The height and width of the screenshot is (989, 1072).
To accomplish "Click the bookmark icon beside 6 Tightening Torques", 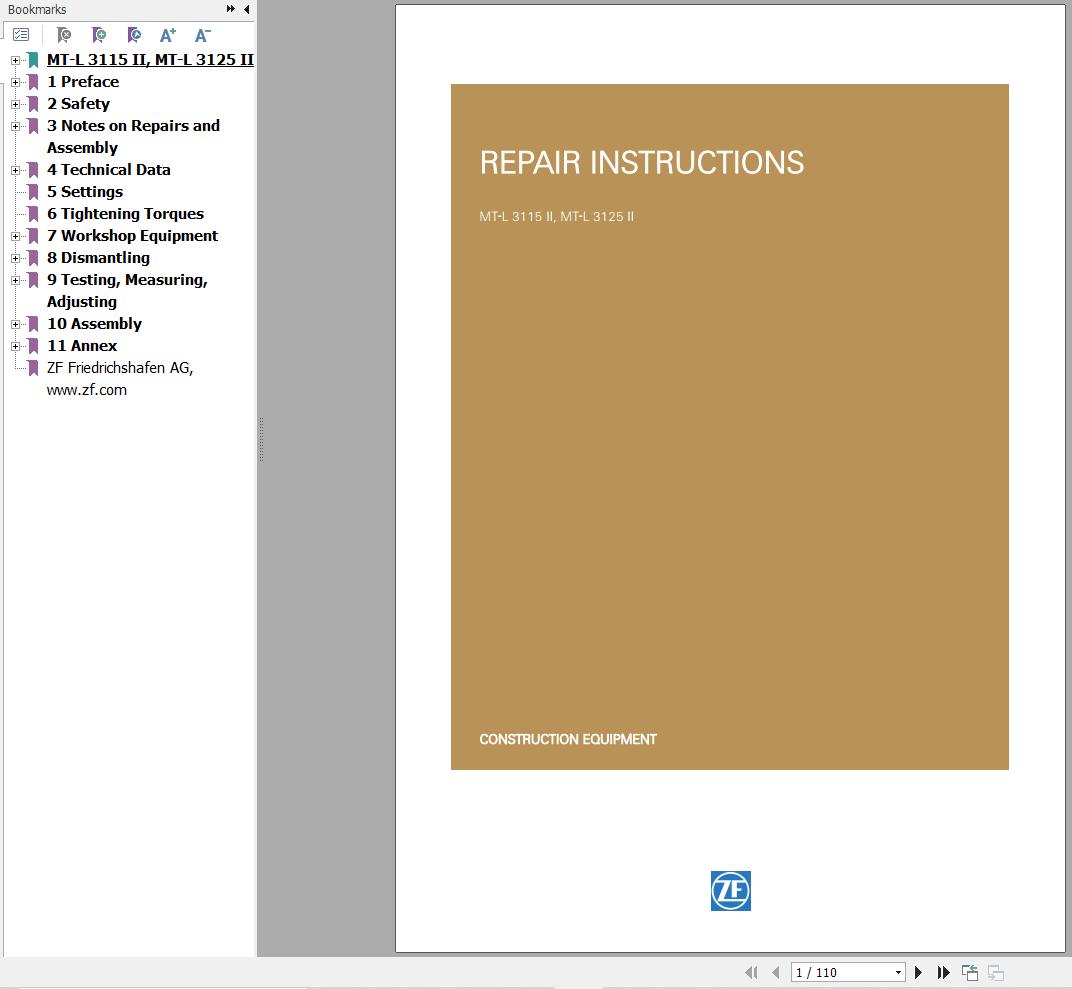I will pos(33,214).
